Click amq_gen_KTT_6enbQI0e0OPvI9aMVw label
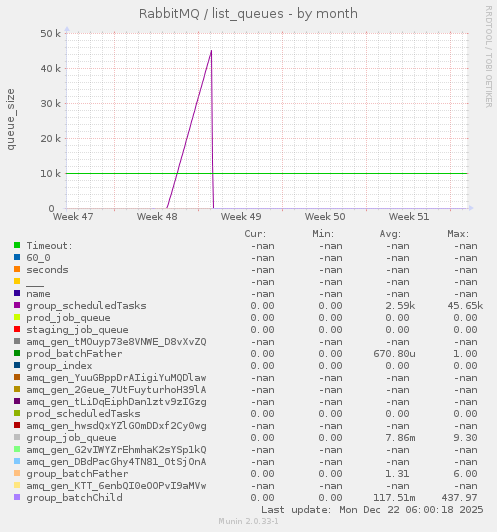The height and width of the screenshot is (532, 497). pyautogui.click(x=116, y=486)
